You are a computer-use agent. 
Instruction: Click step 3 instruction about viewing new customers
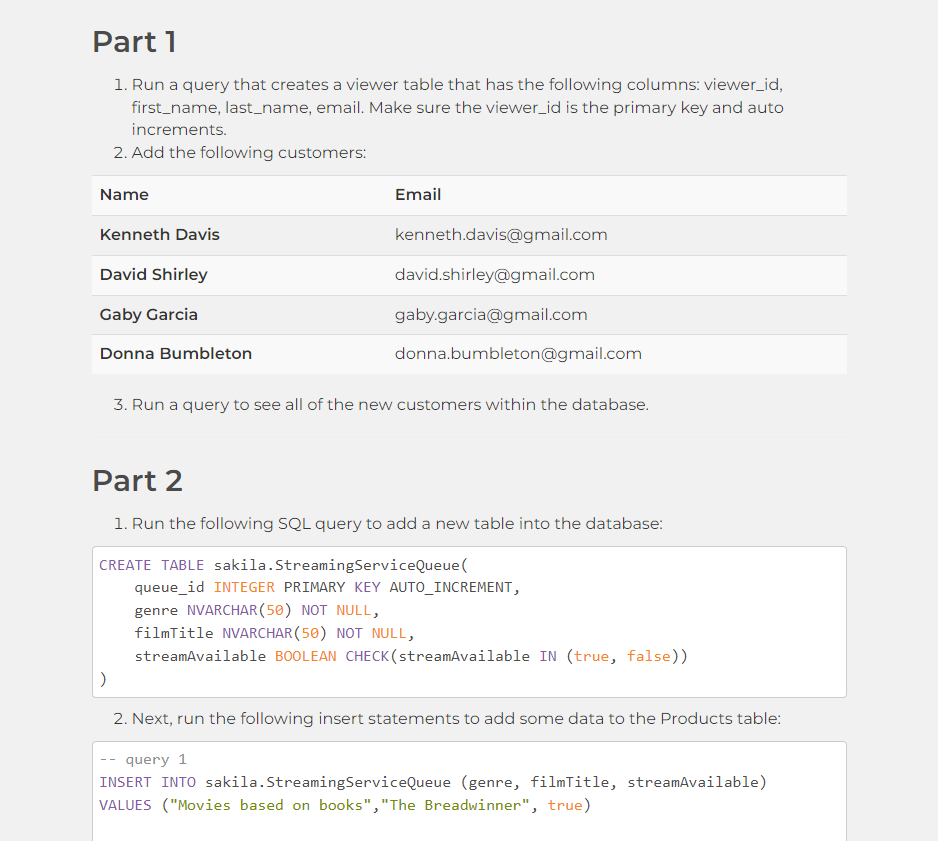390,404
